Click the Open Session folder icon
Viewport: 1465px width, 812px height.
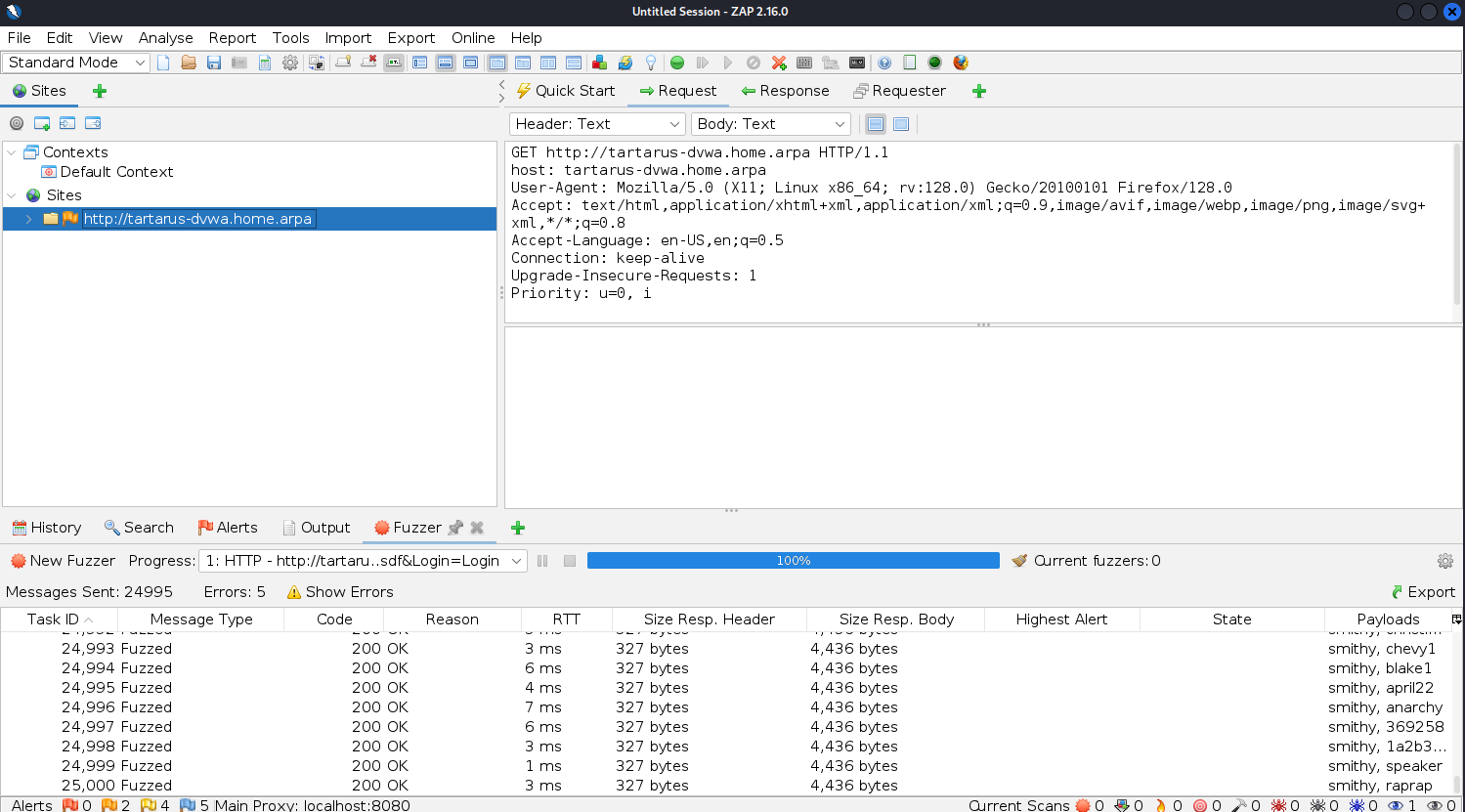pyautogui.click(x=189, y=63)
